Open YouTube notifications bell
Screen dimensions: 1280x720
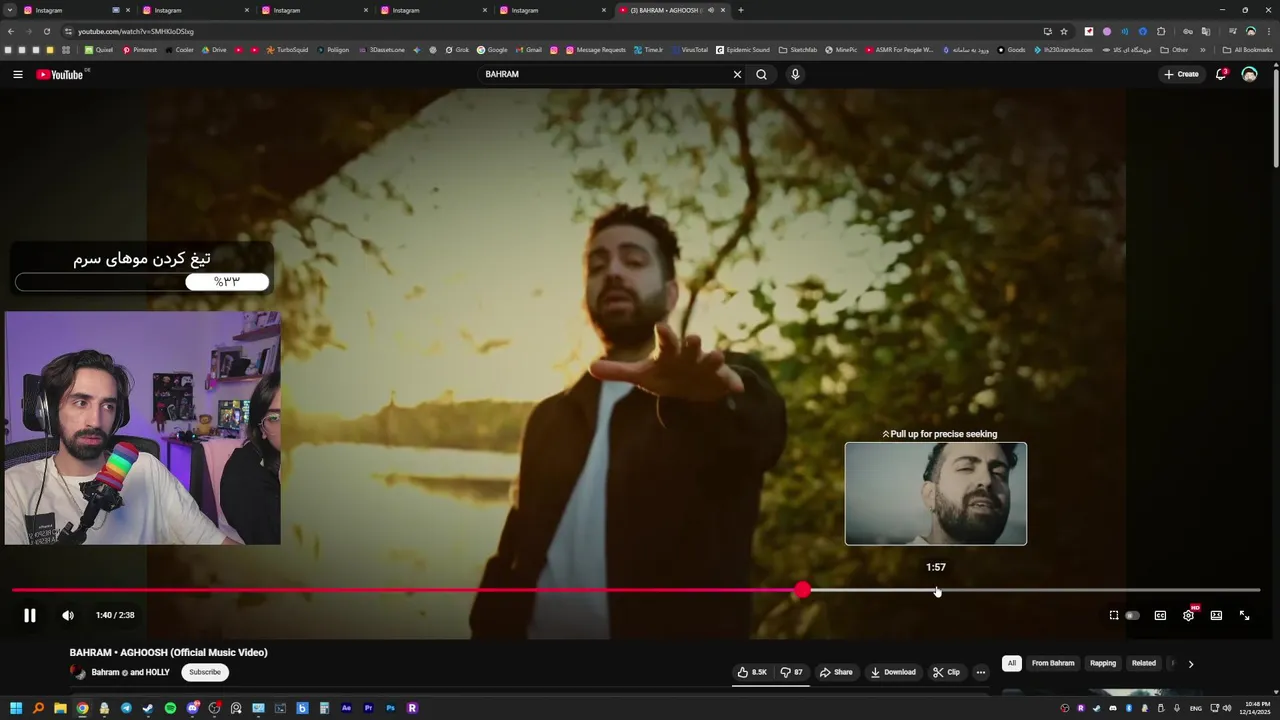pyautogui.click(x=1221, y=75)
